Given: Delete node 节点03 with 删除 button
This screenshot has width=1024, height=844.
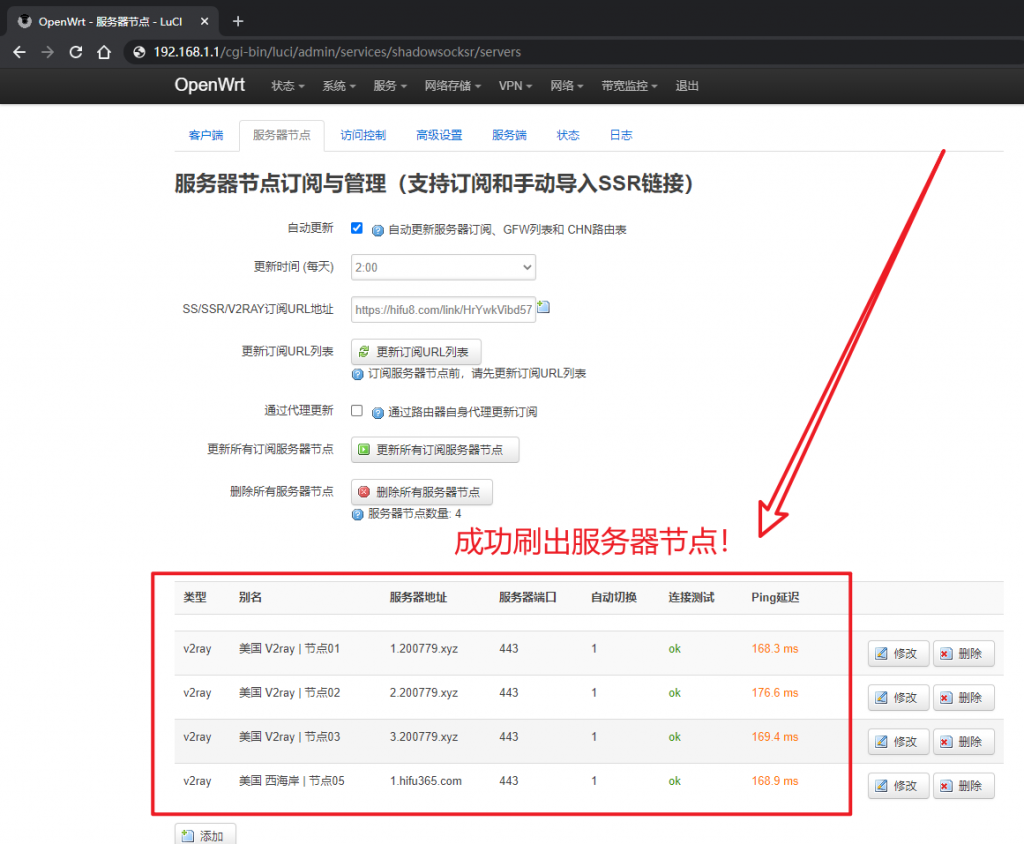Looking at the screenshot, I should click(963, 741).
